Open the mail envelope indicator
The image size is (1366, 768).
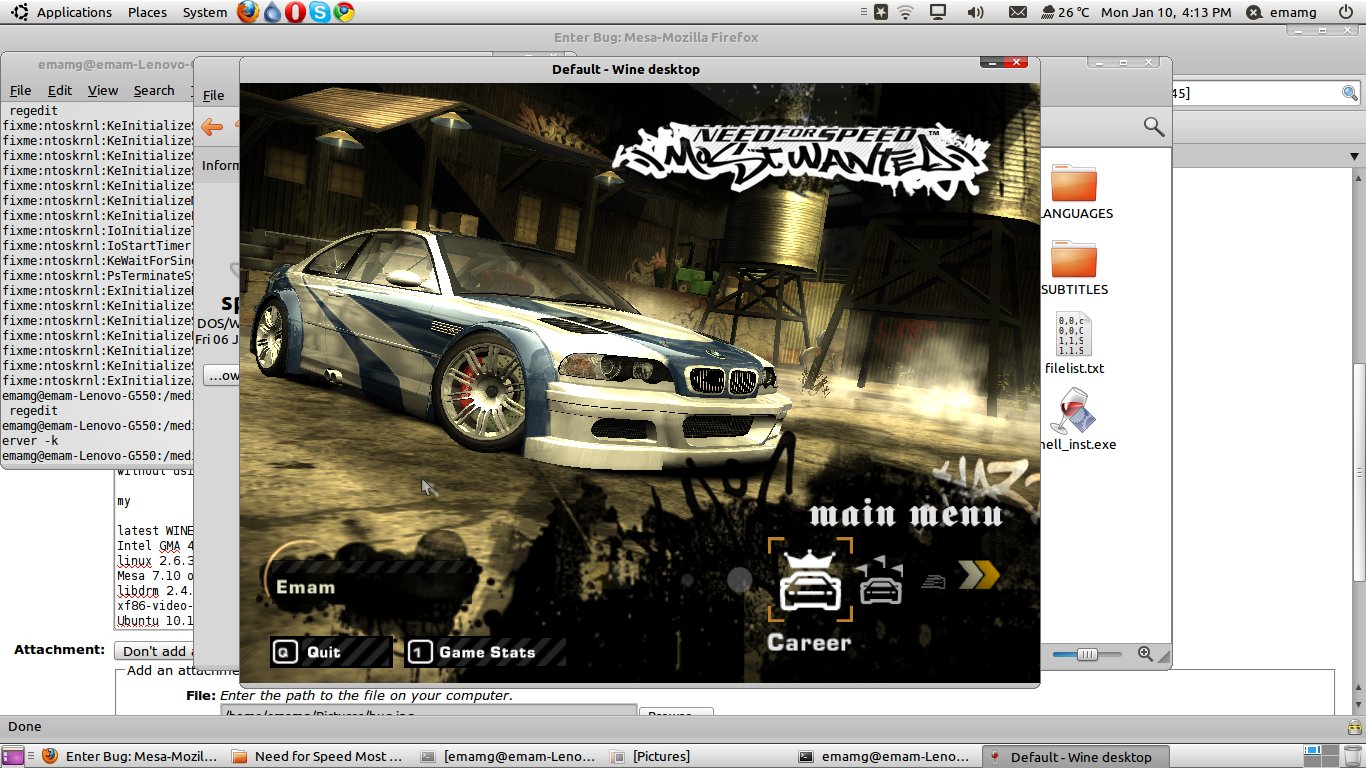point(1017,12)
